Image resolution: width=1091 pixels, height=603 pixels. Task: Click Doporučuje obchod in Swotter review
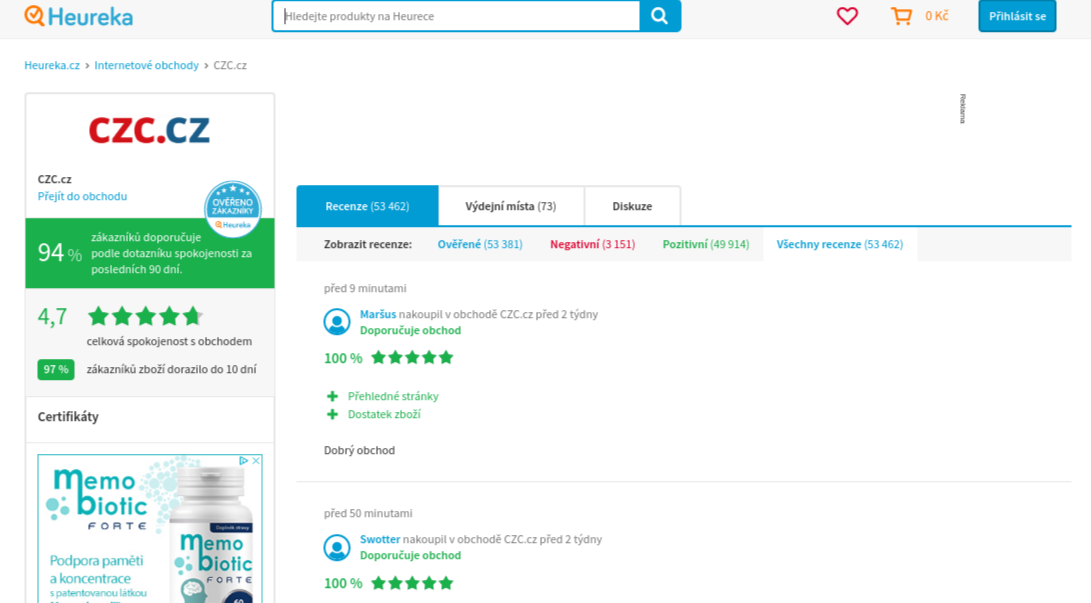point(411,555)
